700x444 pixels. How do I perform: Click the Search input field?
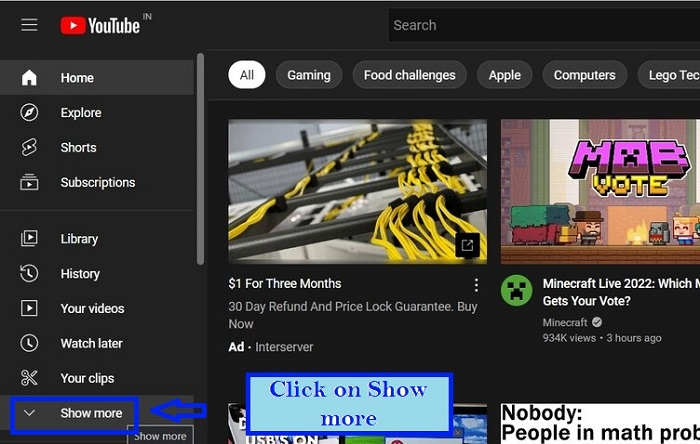(544, 25)
